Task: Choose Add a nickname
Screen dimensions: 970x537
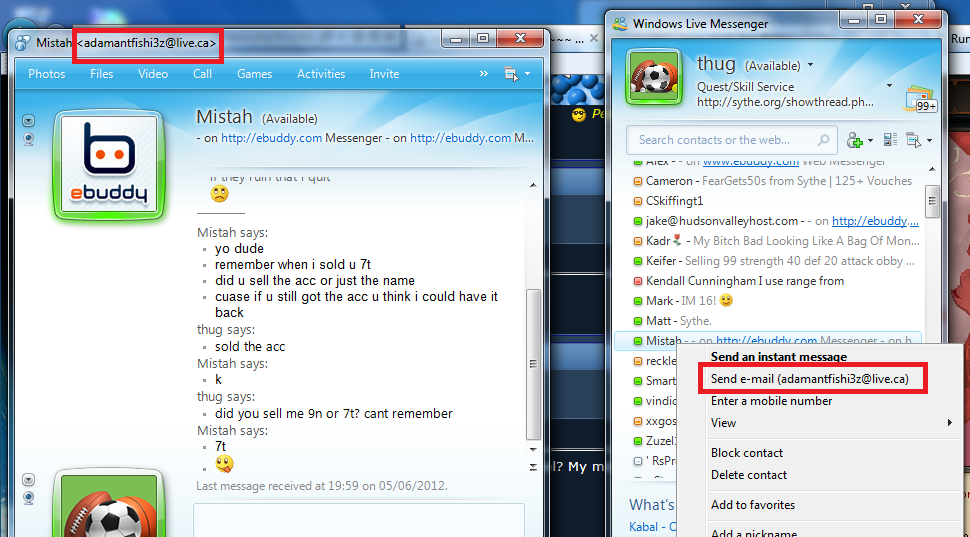Action: 753,532
